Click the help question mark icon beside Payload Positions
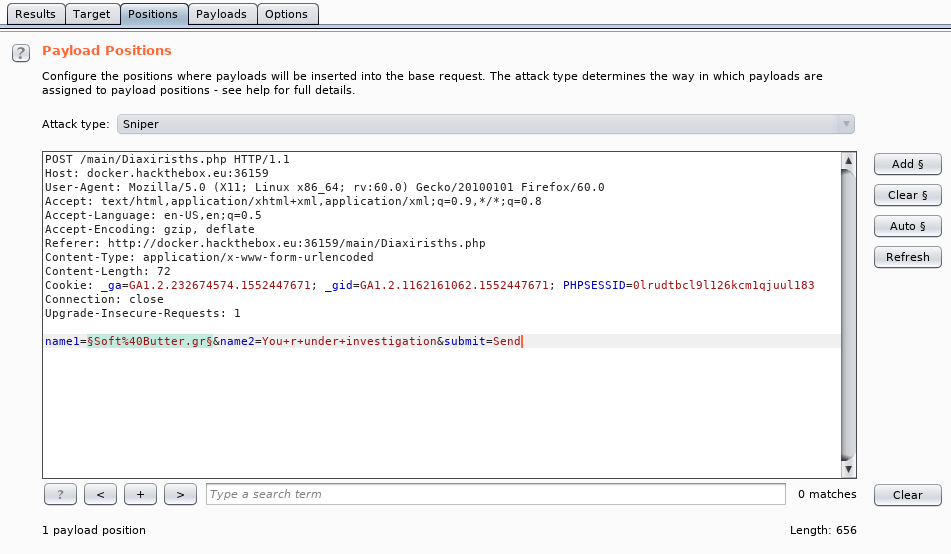This screenshot has height=554, width=951. [x=20, y=53]
